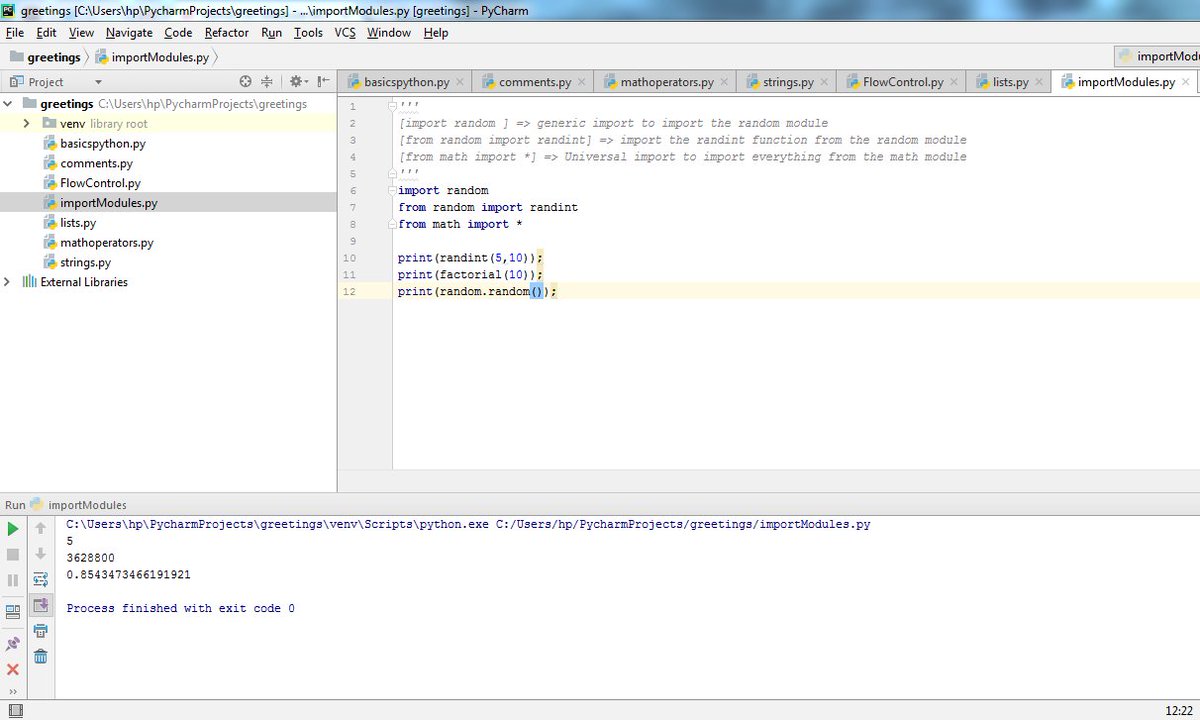Click the Restore Layout icon in Run panel
The width and height of the screenshot is (1200, 720).
13,611
